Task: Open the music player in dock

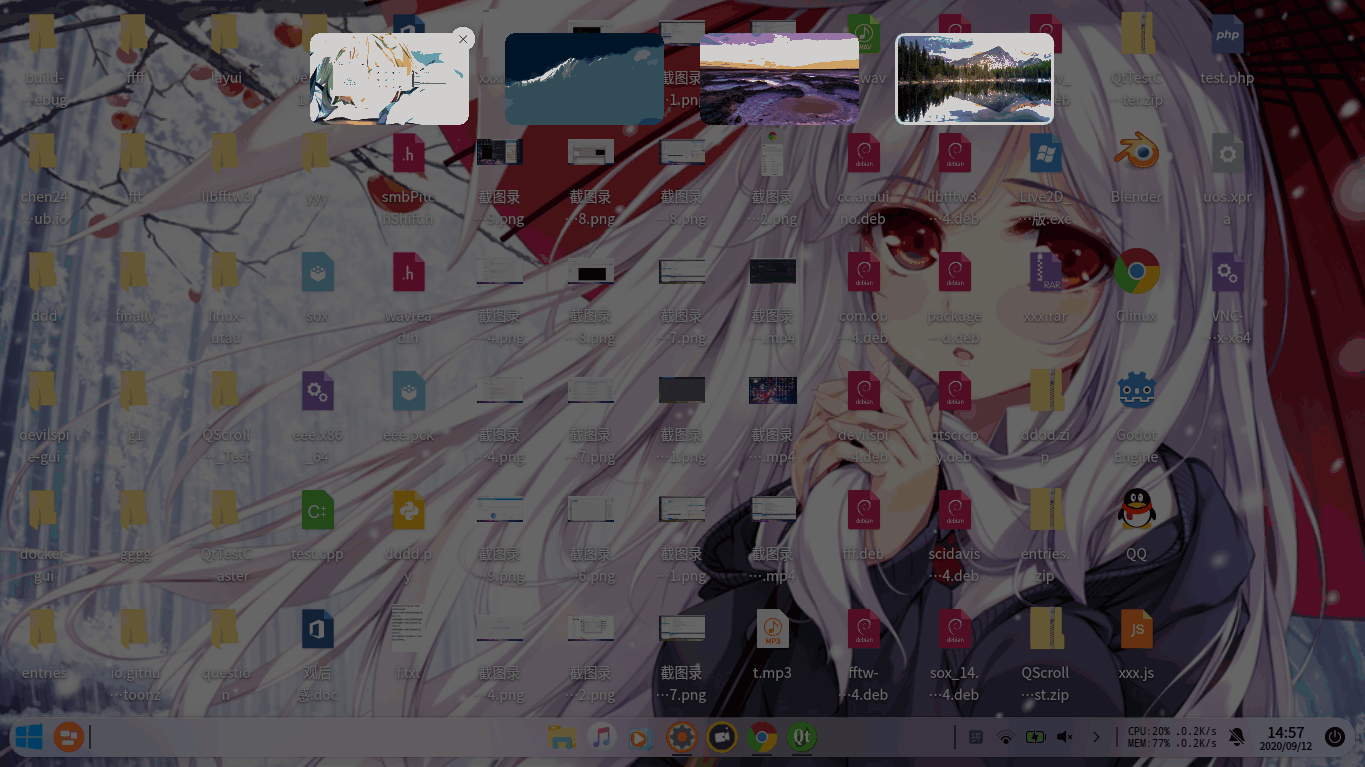Action: [x=601, y=738]
